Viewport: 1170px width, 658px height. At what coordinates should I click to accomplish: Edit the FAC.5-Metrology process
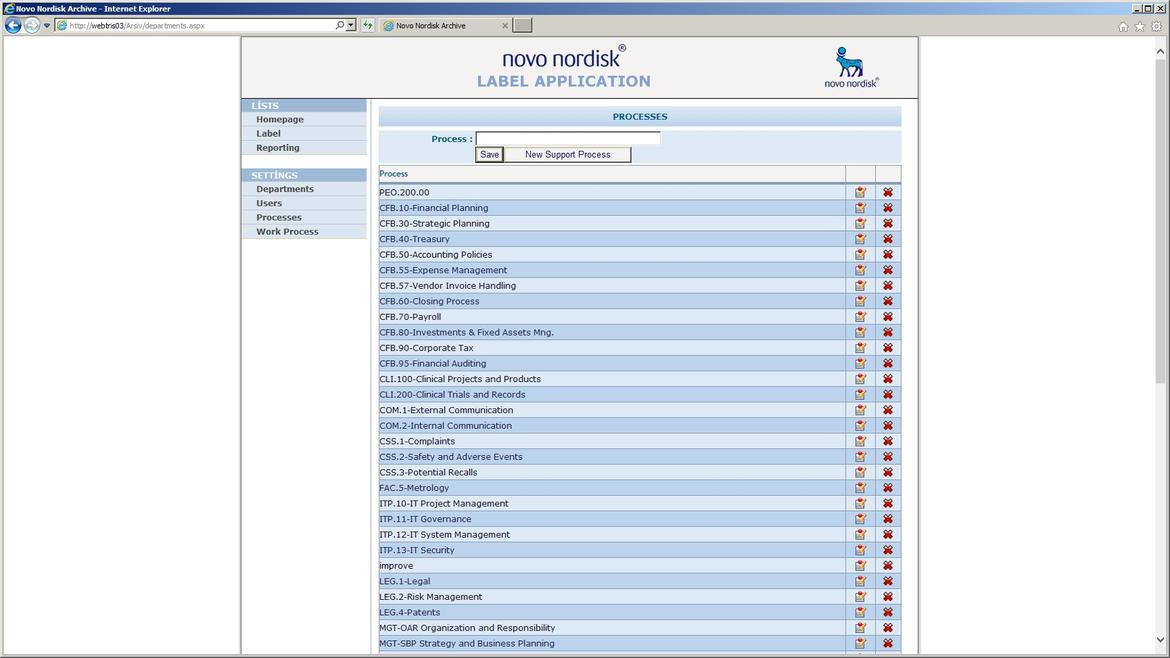[x=860, y=488]
